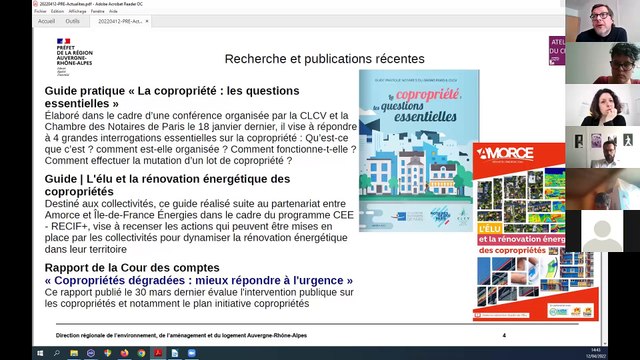Open the Aide menu
The width and height of the screenshot is (640, 360).
(x=113, y=11)
